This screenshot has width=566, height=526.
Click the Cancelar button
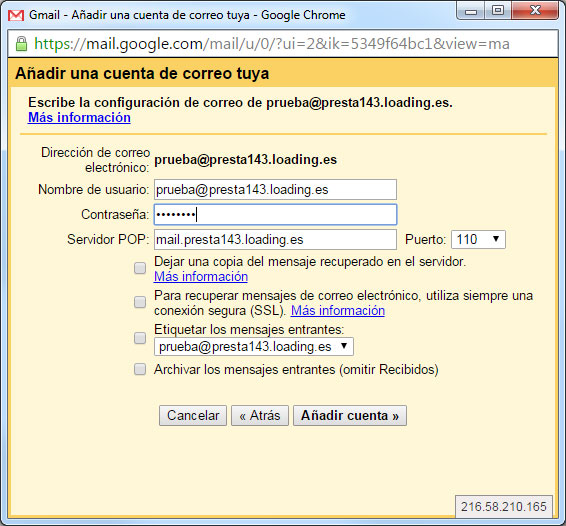click(x=193, y=416)
